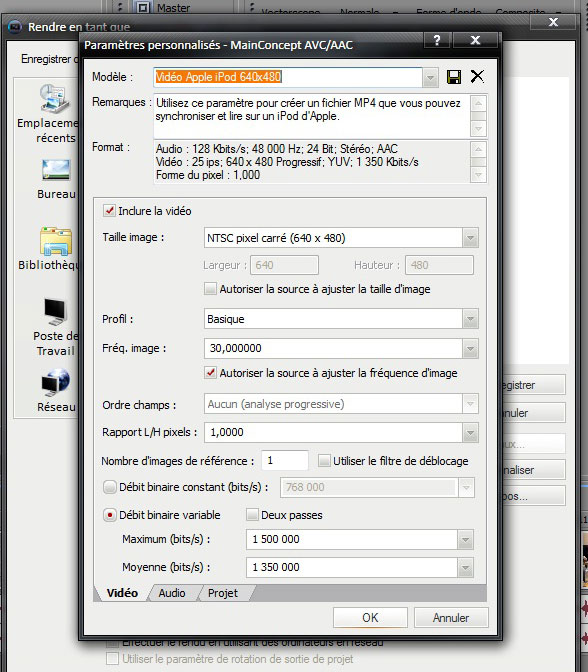Click the OK button
This screenshot has width=588, height=672.
370,618
